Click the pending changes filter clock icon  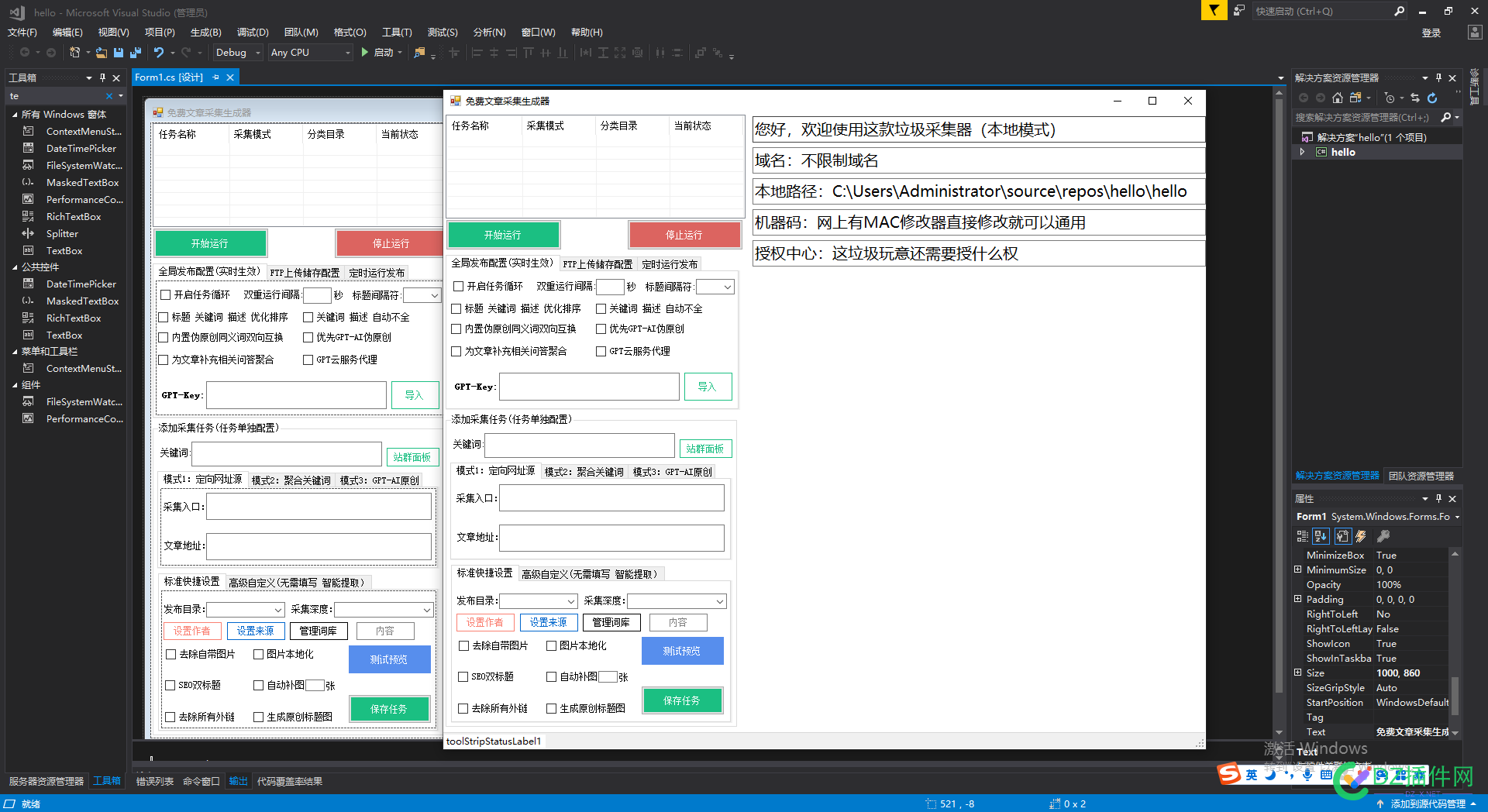(1390, 98)
